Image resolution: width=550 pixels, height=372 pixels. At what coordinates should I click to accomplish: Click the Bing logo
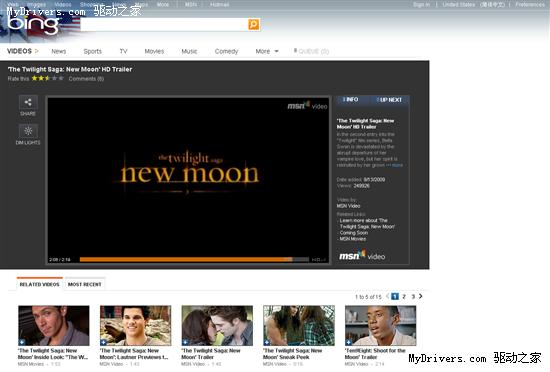[33, 24]
